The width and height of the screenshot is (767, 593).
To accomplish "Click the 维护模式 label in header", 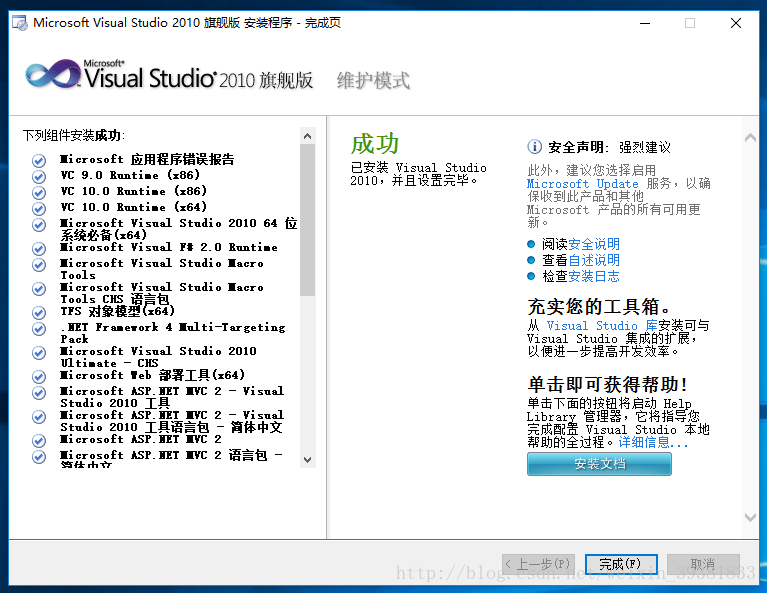I will click(x=373, y=80).
